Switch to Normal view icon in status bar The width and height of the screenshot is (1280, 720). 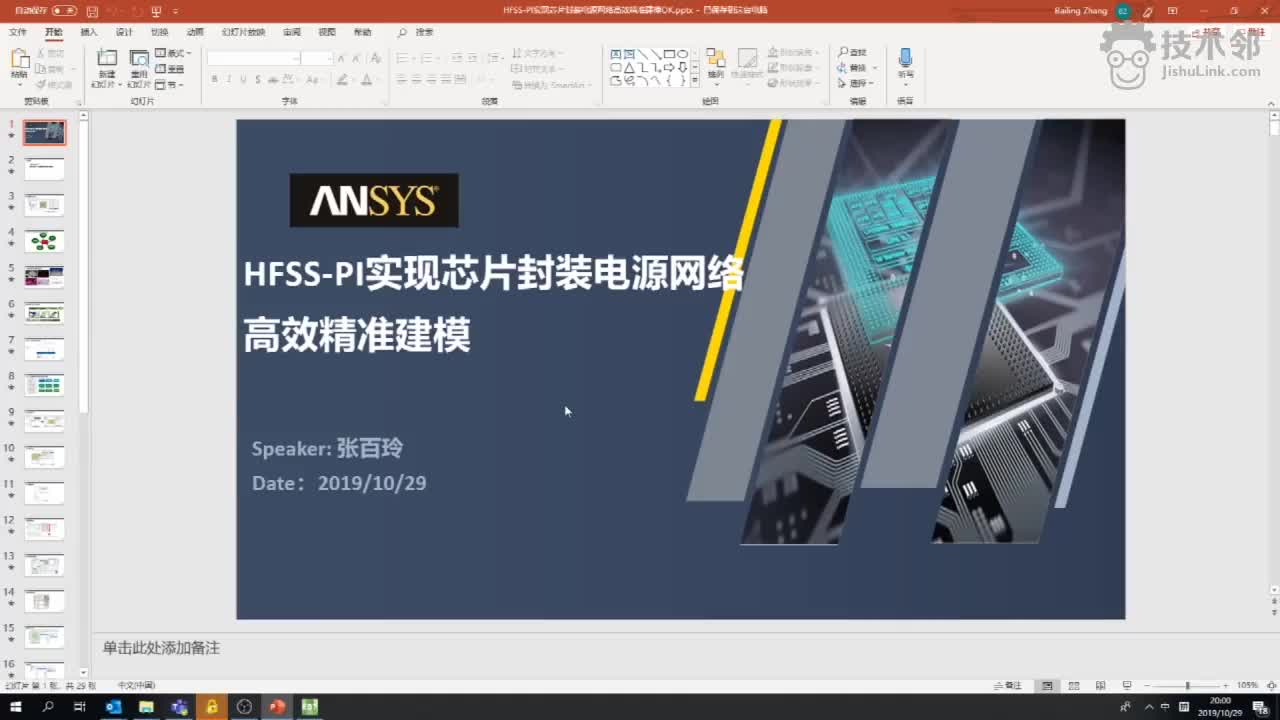pos(1047,685)
